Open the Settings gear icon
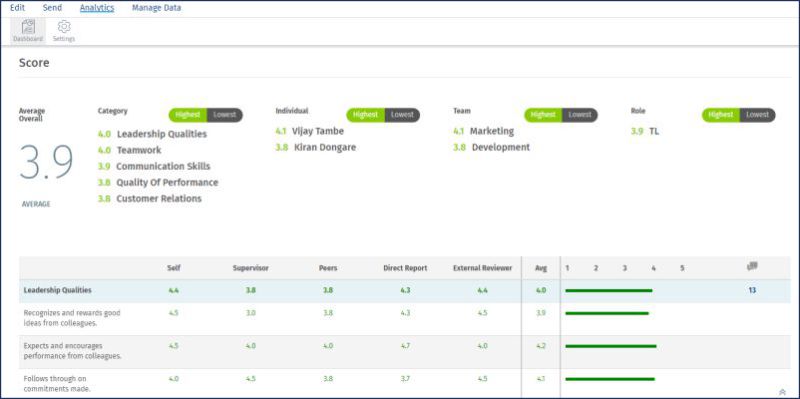This screenshot has width=800, height=399. (x=64, y=31)
